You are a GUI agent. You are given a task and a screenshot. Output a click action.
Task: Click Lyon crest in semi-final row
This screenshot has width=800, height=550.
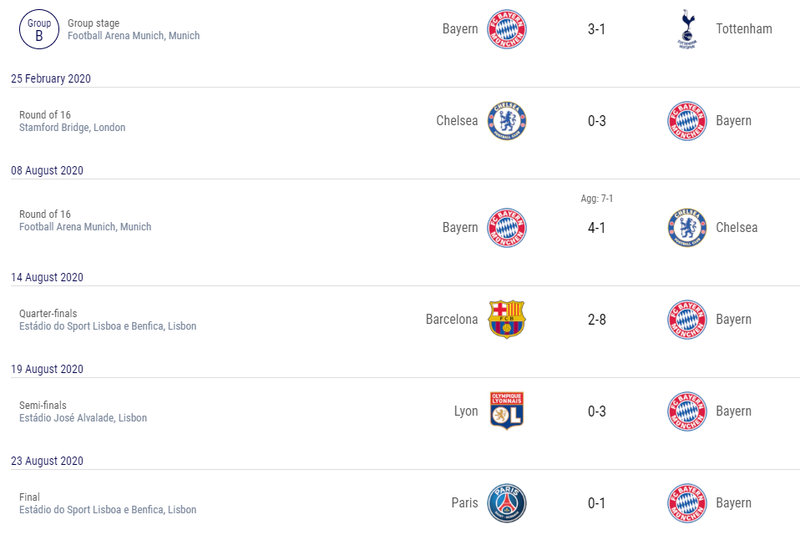pos(507,411)
